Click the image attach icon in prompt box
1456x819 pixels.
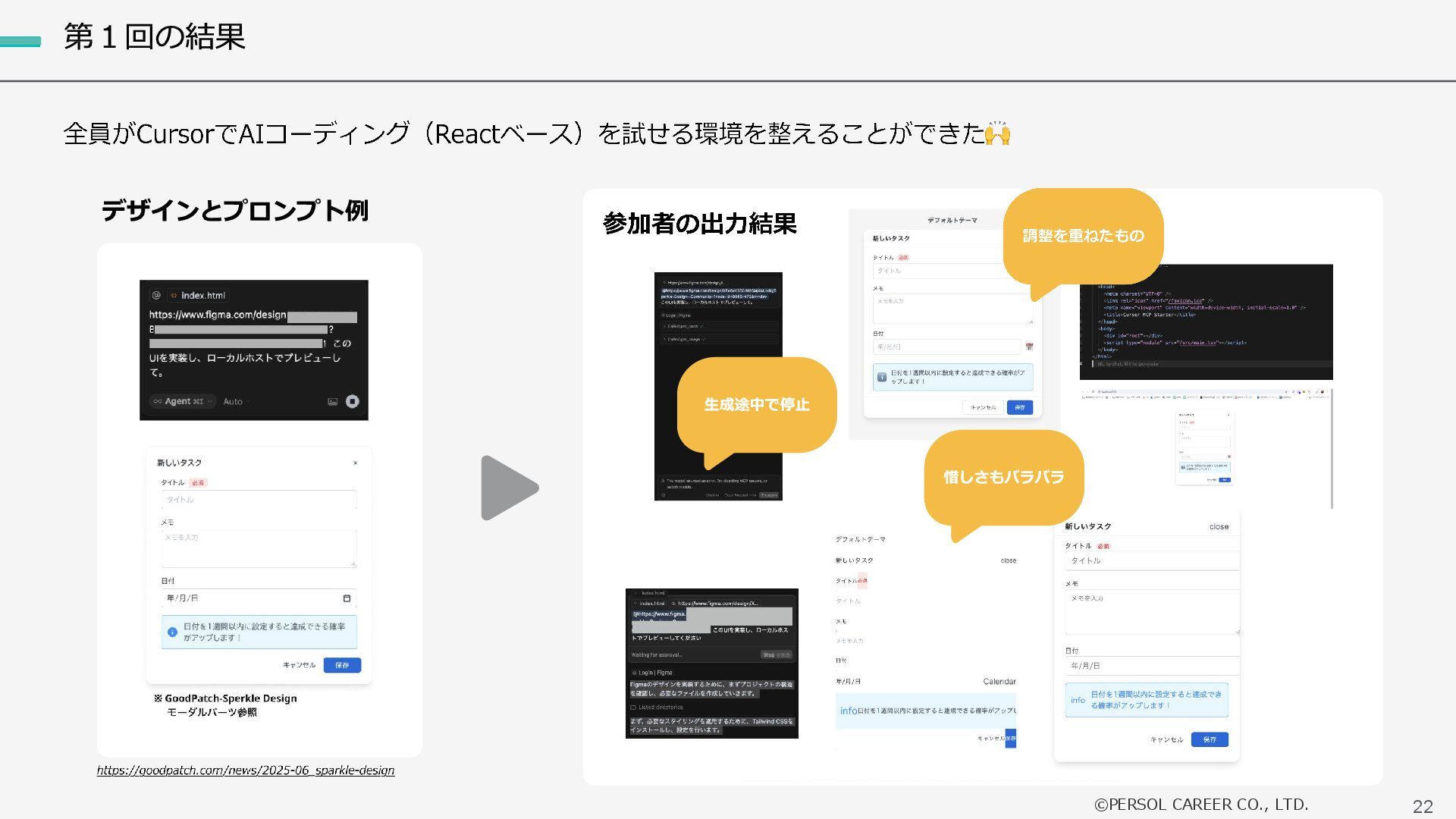click(332, 402)
